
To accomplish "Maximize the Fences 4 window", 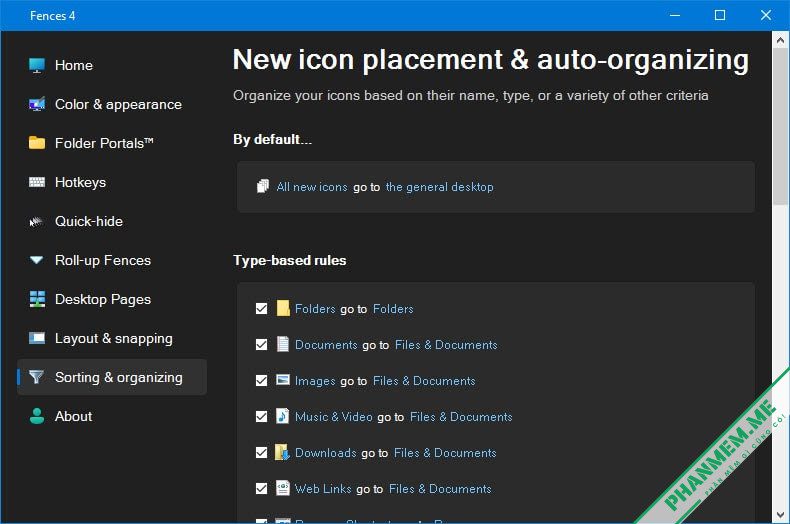I will (x=720, y=15).
